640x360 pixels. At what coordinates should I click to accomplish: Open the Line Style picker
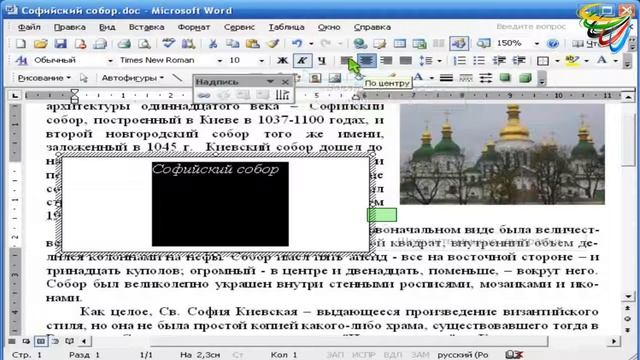[446, 78]
